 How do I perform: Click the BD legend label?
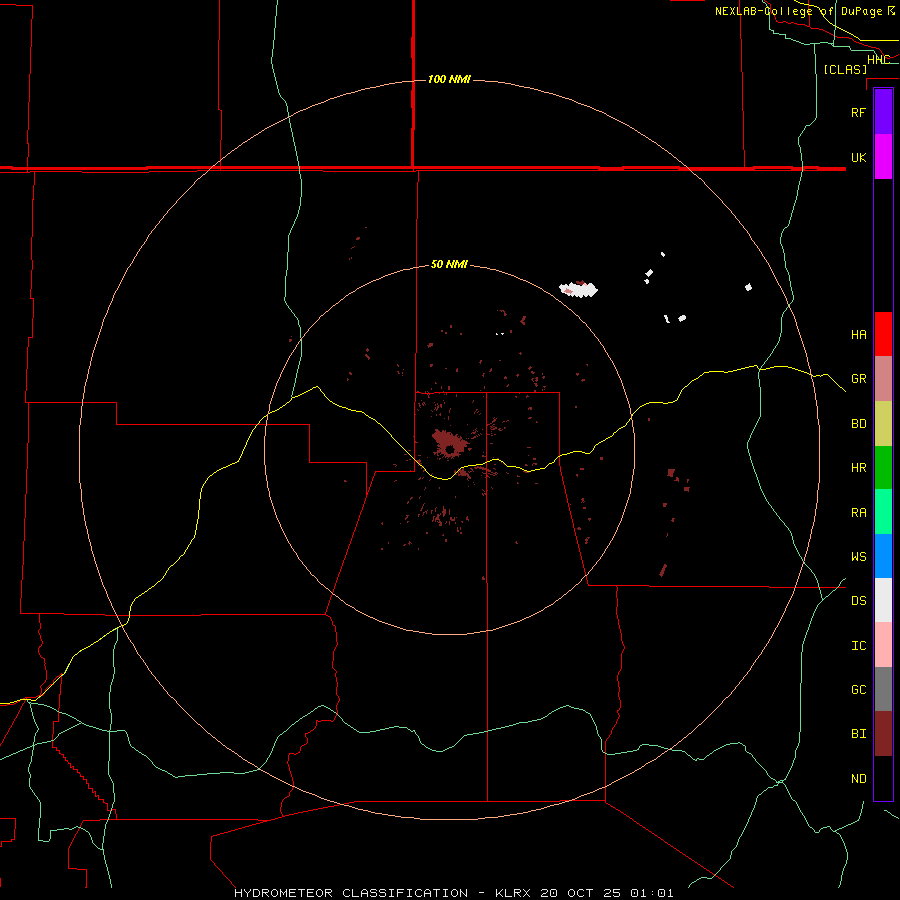(x=858, y=424)
